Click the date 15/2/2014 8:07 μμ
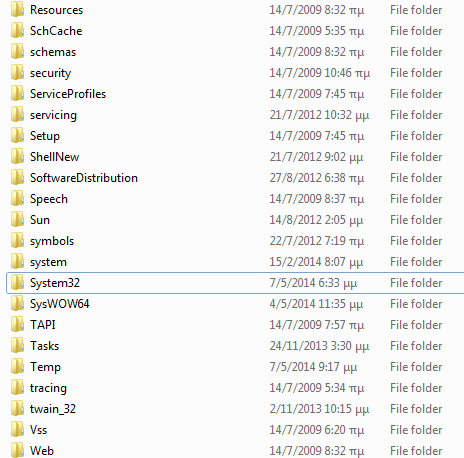This screenshot has height=458, width=464. [x=316, y=262]
